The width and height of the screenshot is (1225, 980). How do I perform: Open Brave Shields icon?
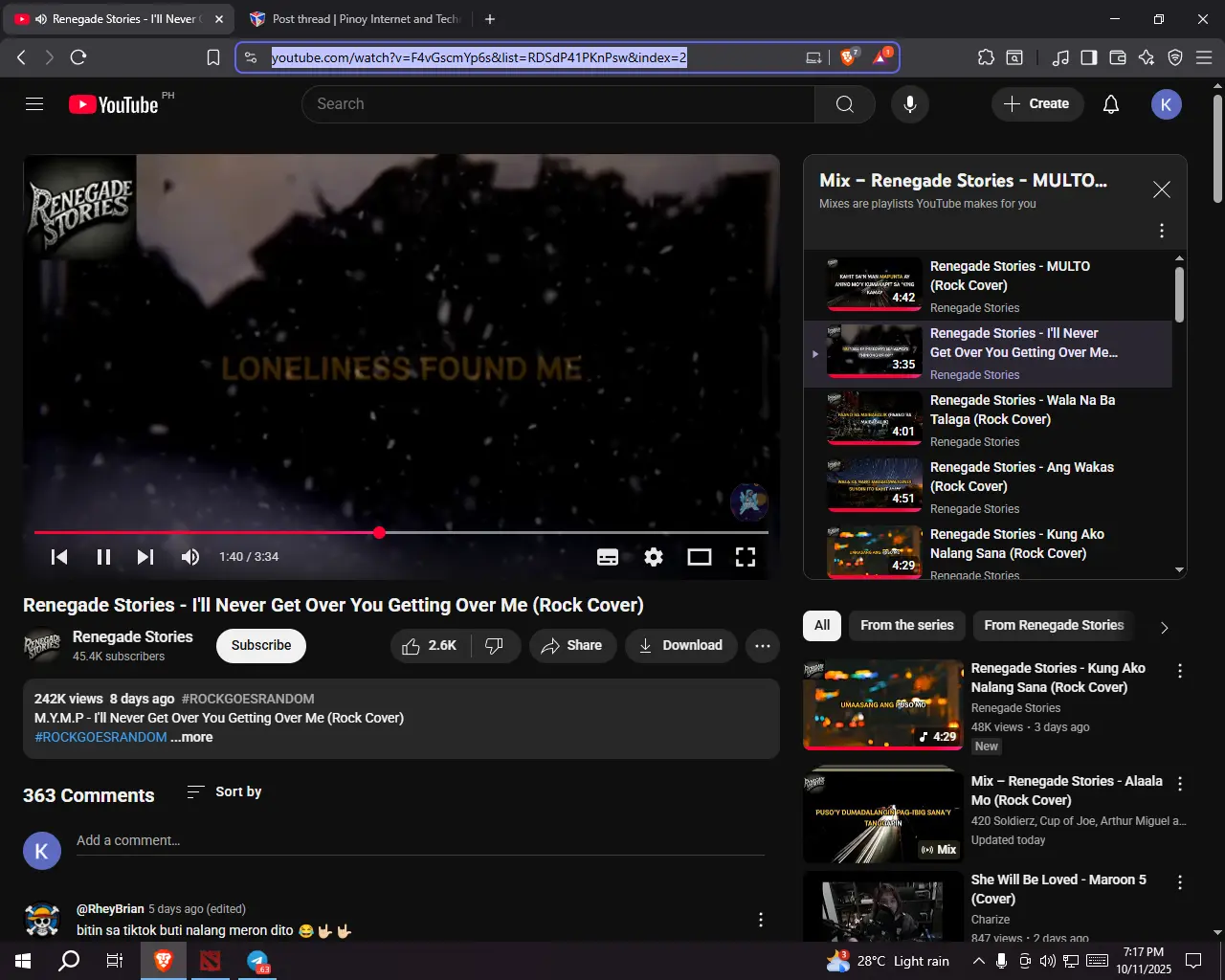848,57
